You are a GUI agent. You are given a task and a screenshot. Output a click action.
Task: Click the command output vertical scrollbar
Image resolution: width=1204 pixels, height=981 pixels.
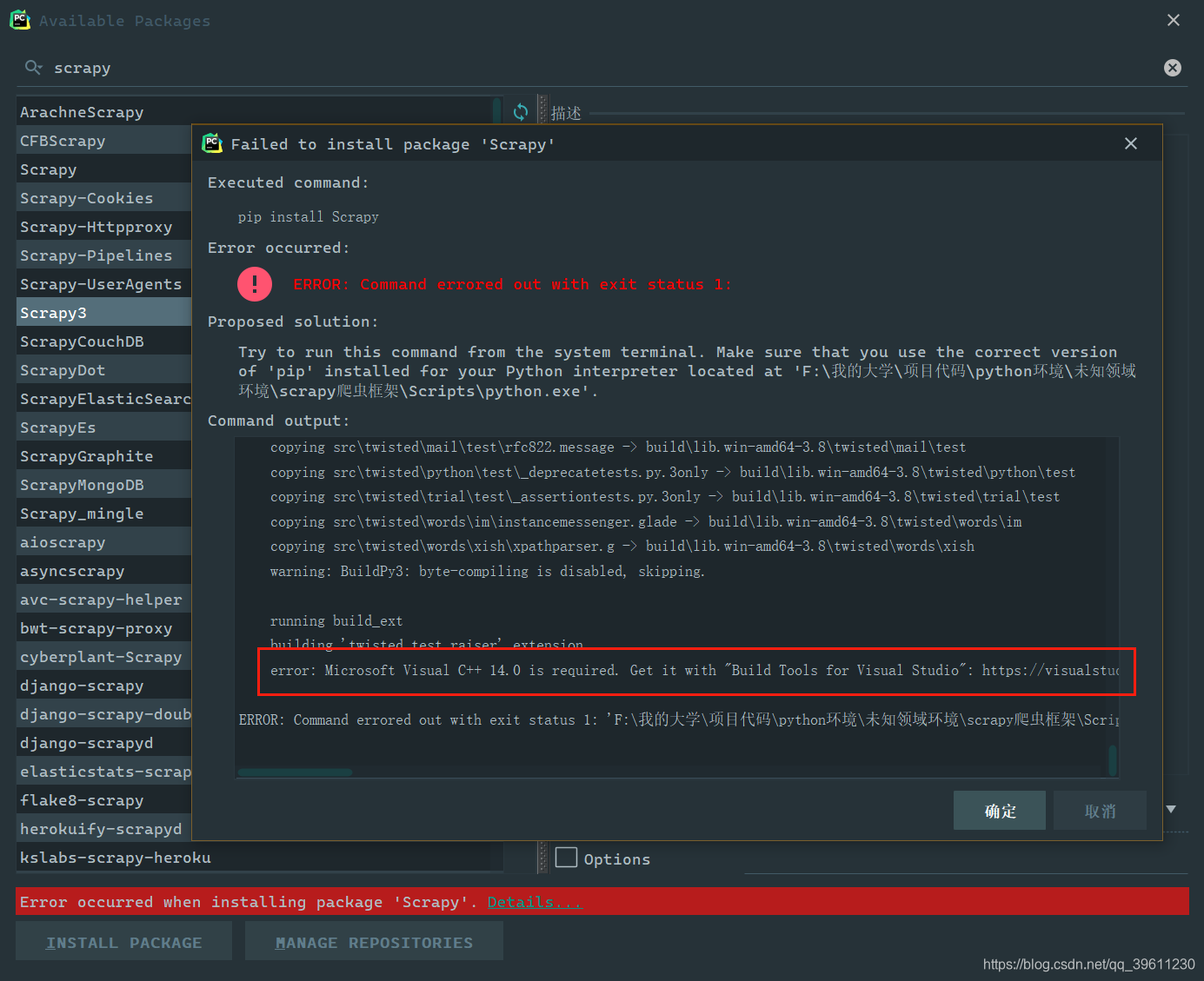click(1113, 760)
